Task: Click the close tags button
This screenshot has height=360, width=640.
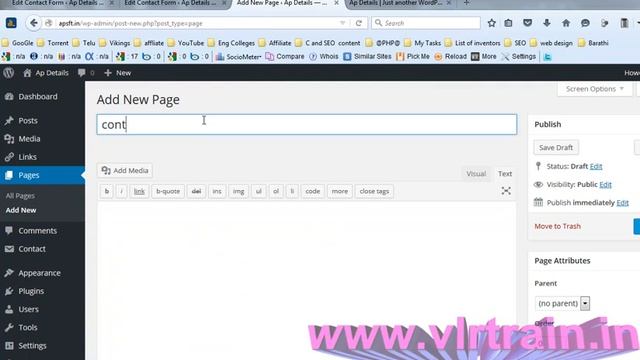Action: click(x=374, y=191)
